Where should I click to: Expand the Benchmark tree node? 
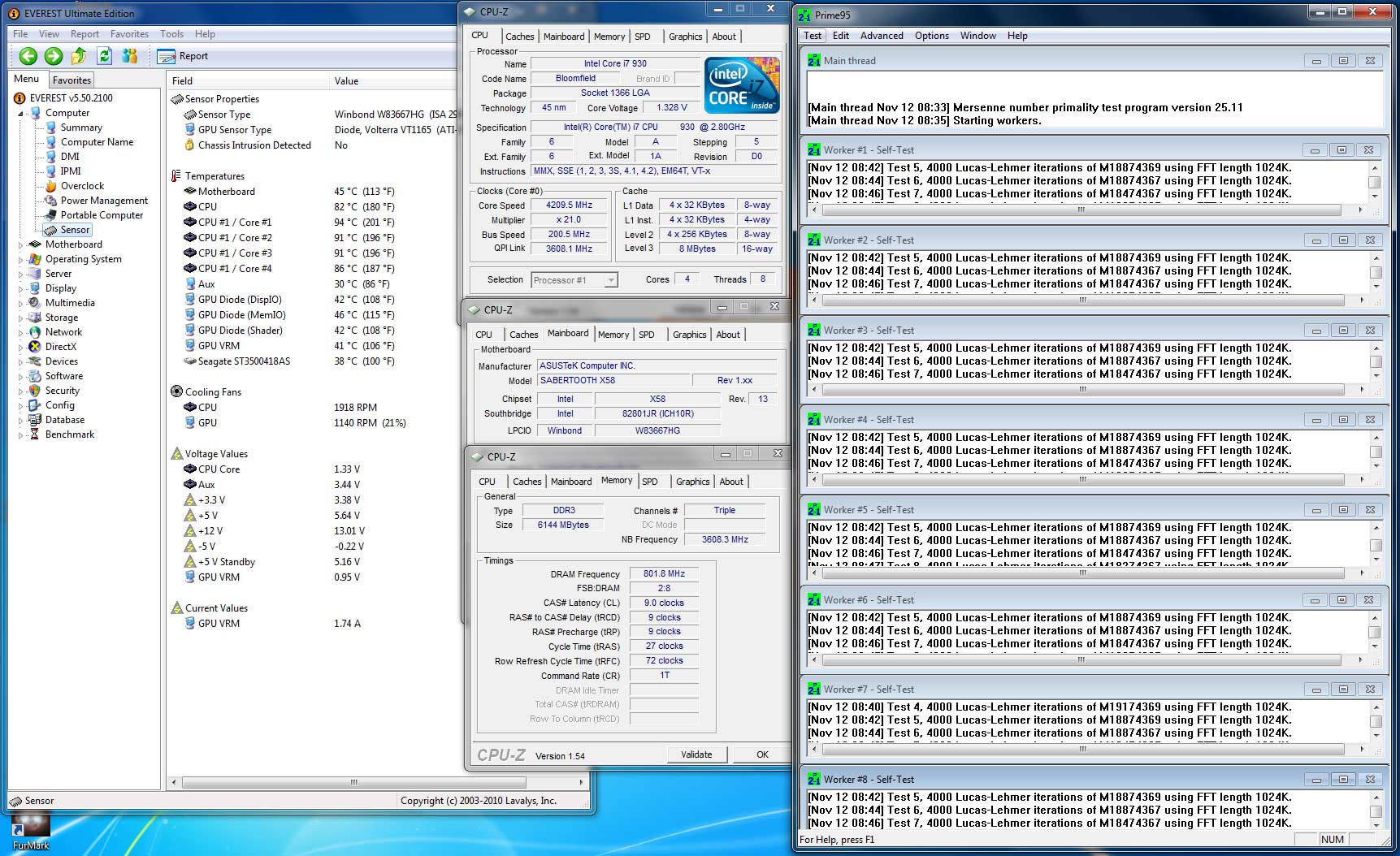[21, 434]
